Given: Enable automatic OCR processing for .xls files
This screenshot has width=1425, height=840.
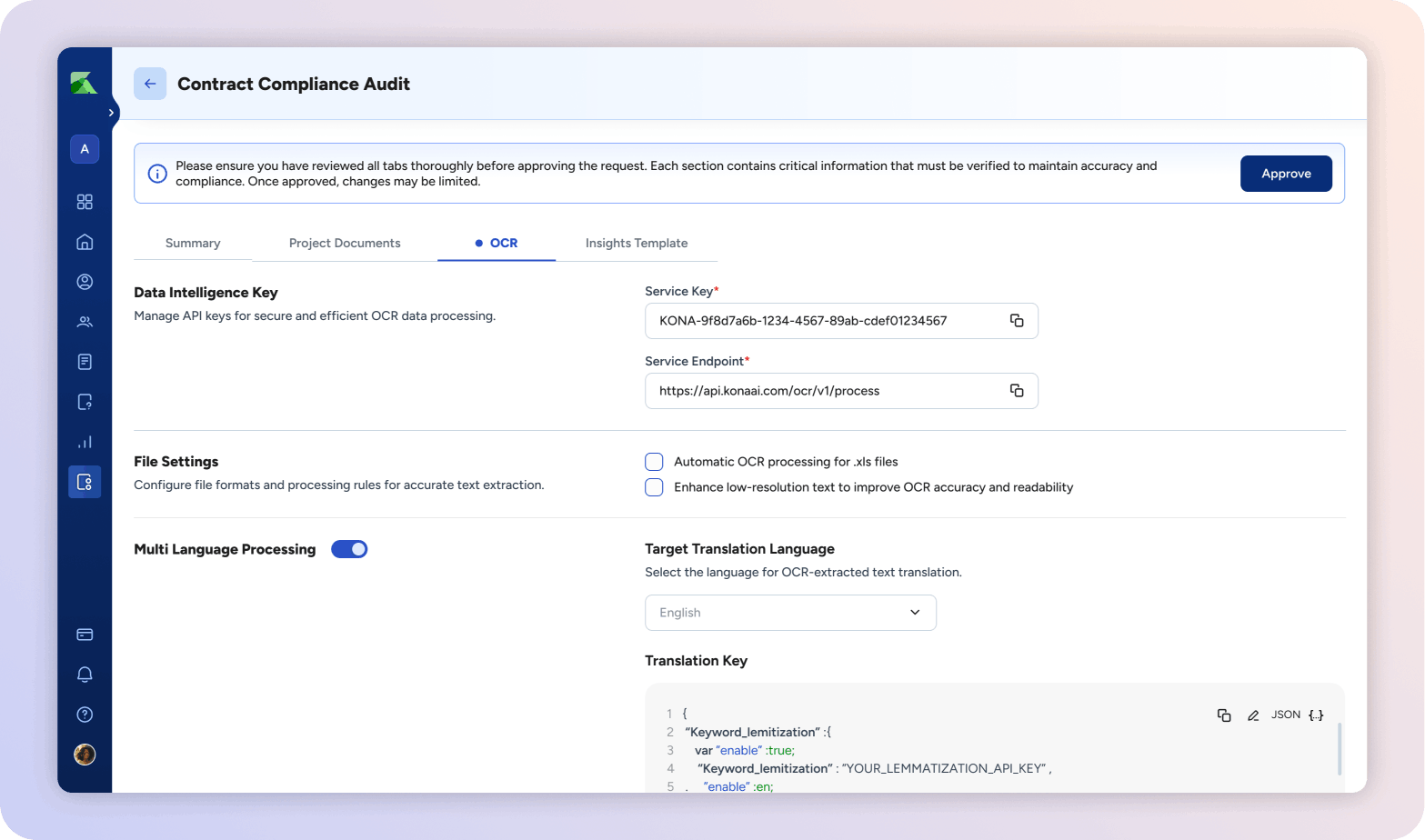Looking at the screenshot, I should (x=654, y=462).
